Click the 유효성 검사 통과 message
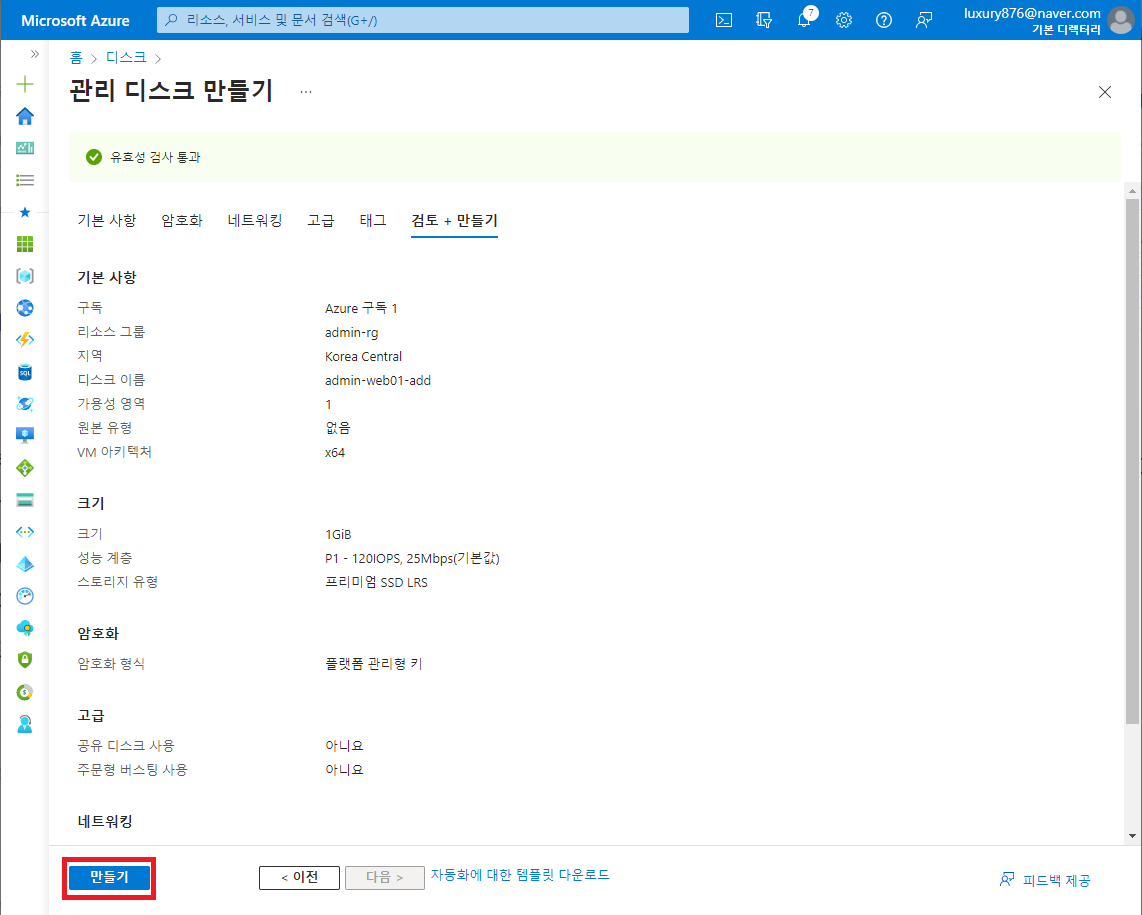The width and height of the screenshot is (1142, 915). [155, 157]
